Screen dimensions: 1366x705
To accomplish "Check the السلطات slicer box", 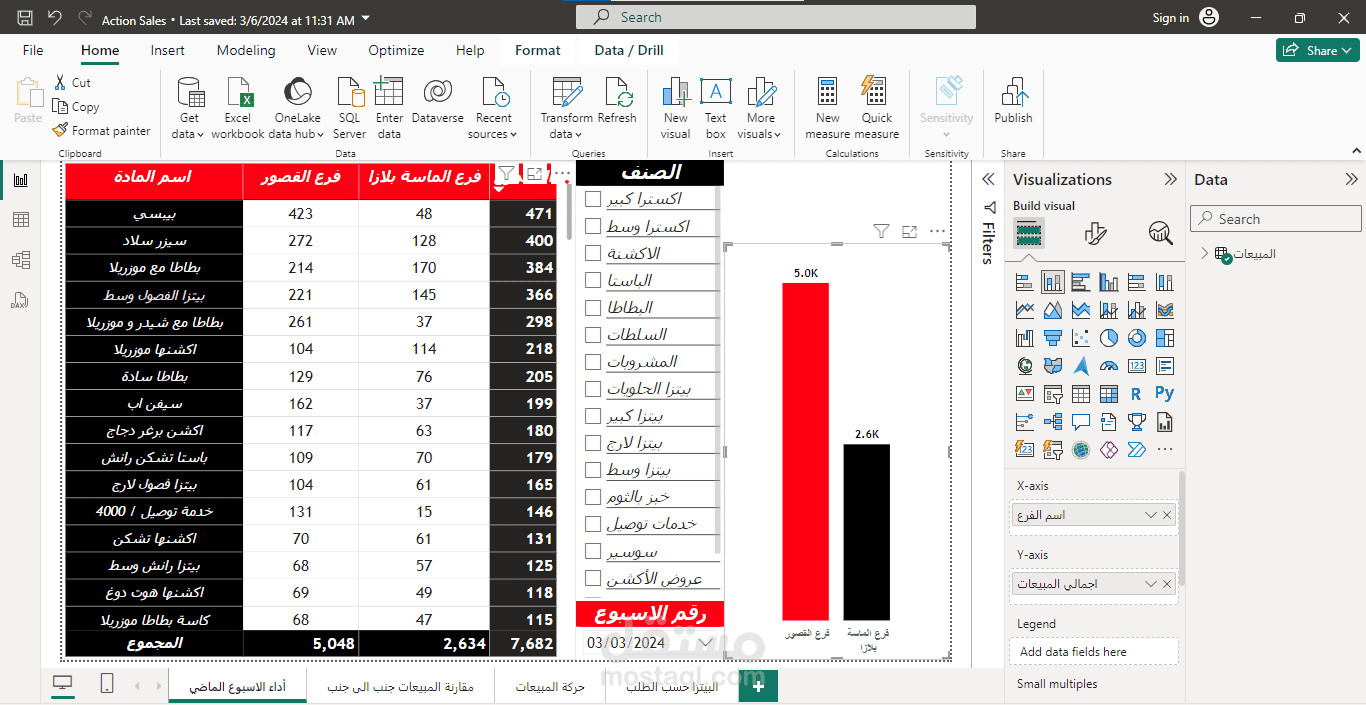I will (593, 334).
